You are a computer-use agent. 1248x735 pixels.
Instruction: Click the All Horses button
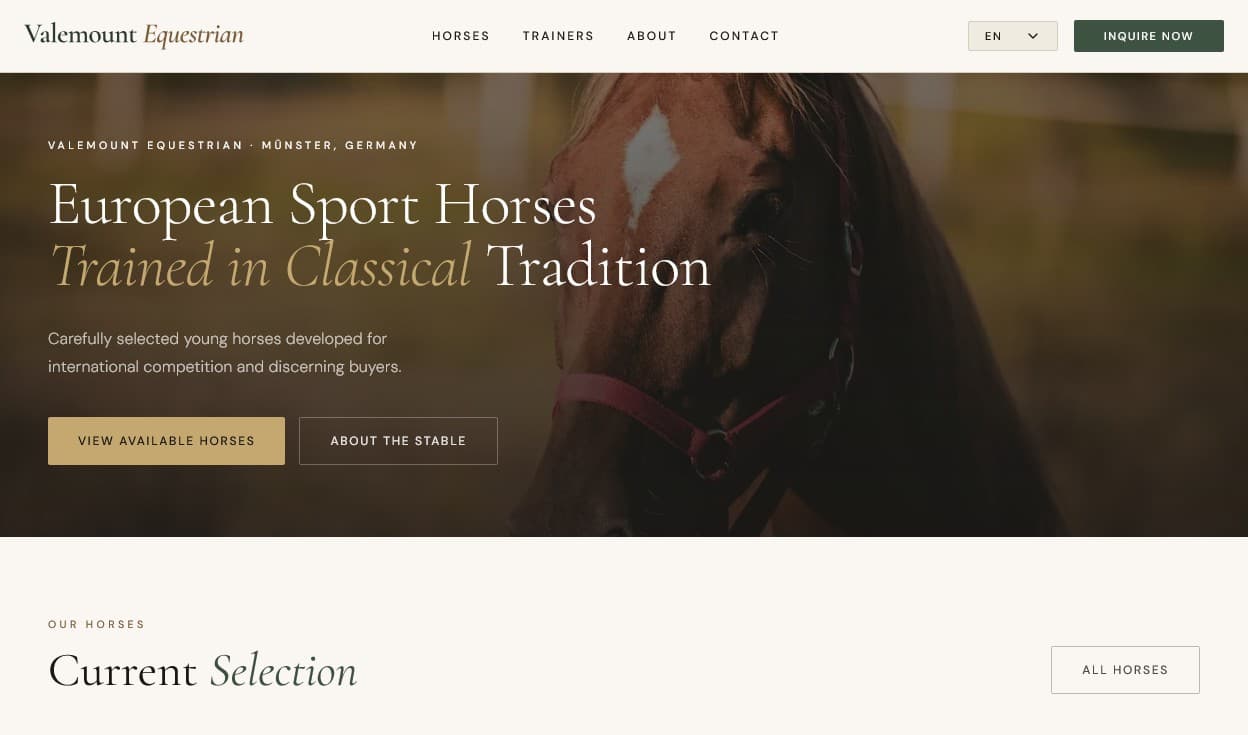[x=1125, y=670]
